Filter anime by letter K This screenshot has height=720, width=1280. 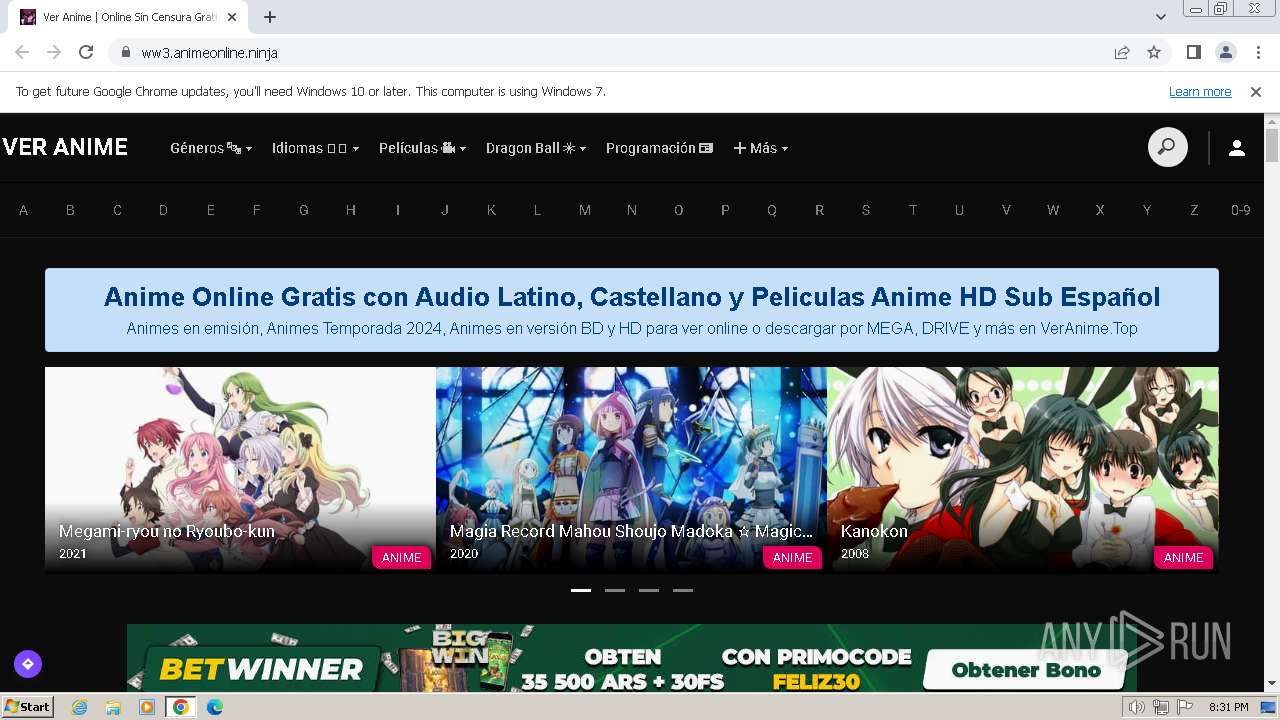click(x=491, y=210)
